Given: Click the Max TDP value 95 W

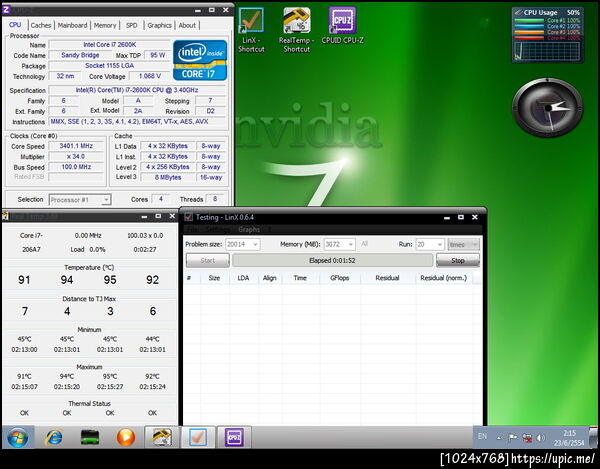Looking at the screenshot, I should point(158,55).
